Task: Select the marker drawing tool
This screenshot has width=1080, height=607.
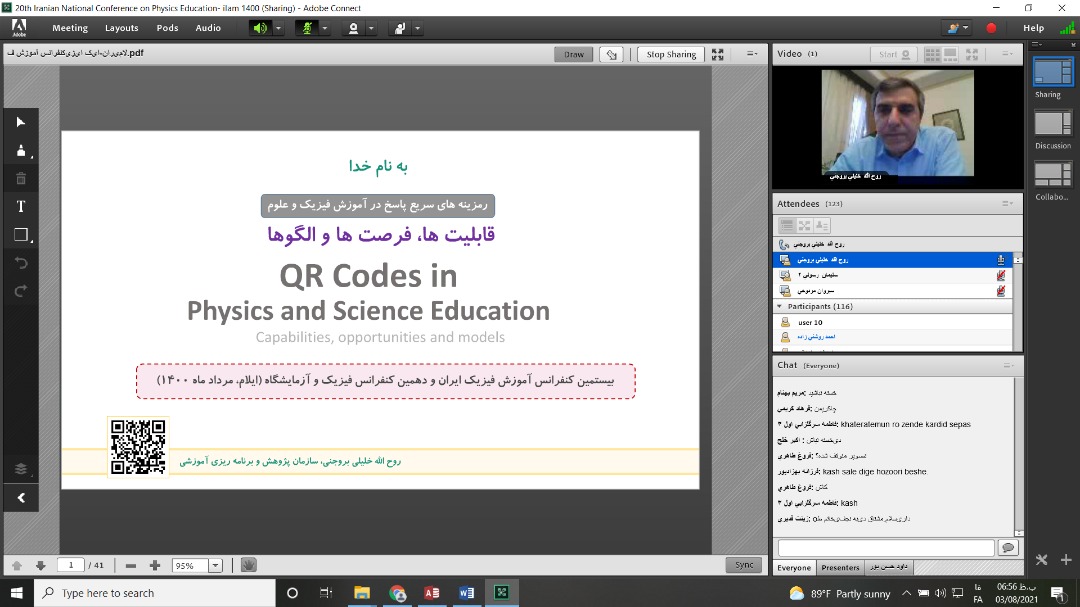Action: point(21,151)
